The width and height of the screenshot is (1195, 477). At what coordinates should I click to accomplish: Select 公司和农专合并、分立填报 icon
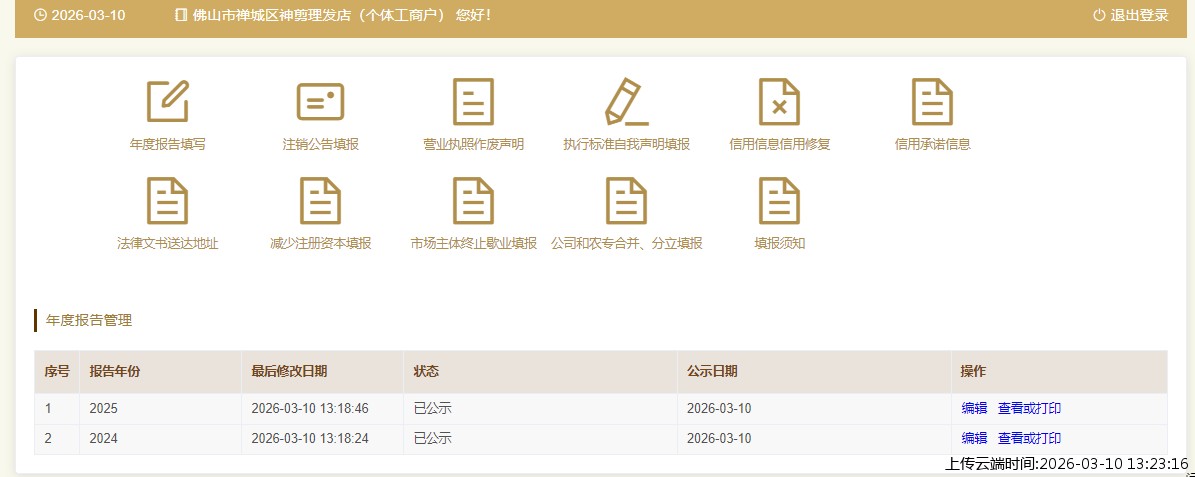[626, 201]
